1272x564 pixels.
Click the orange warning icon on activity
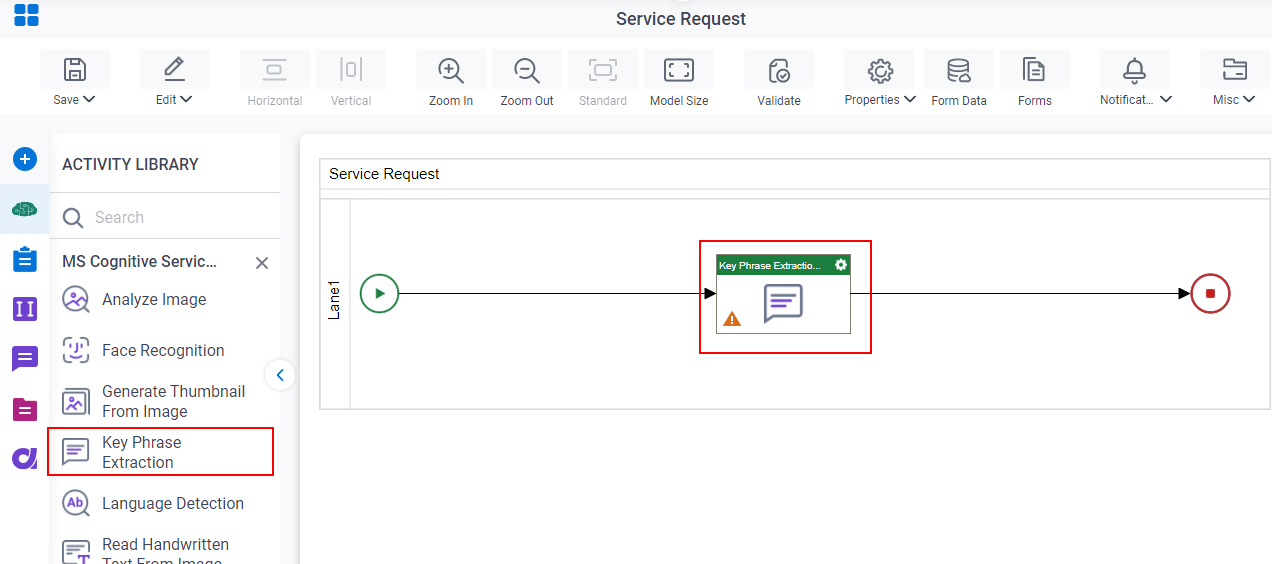point(732,319)
